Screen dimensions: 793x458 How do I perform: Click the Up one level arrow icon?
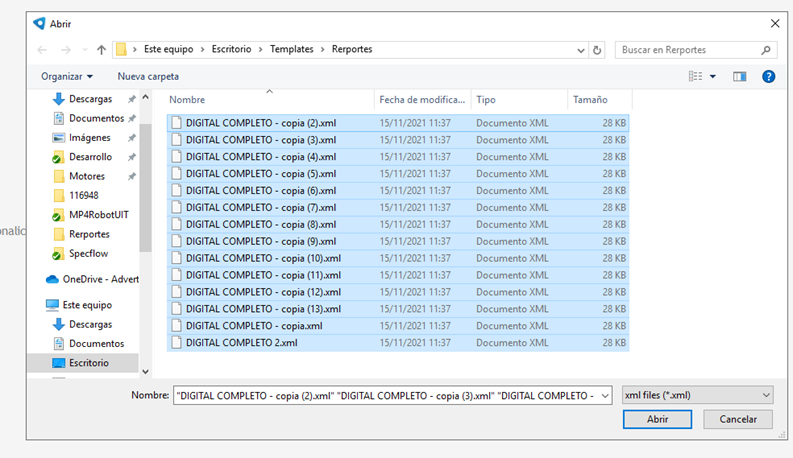[101, 50]
